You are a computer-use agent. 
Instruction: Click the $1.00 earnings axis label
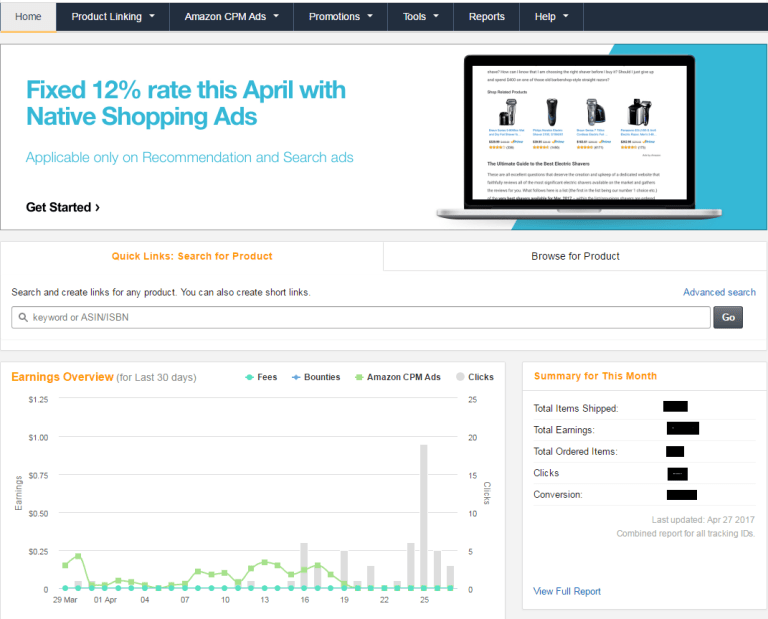pyautogui.click(x=38, y=437)
